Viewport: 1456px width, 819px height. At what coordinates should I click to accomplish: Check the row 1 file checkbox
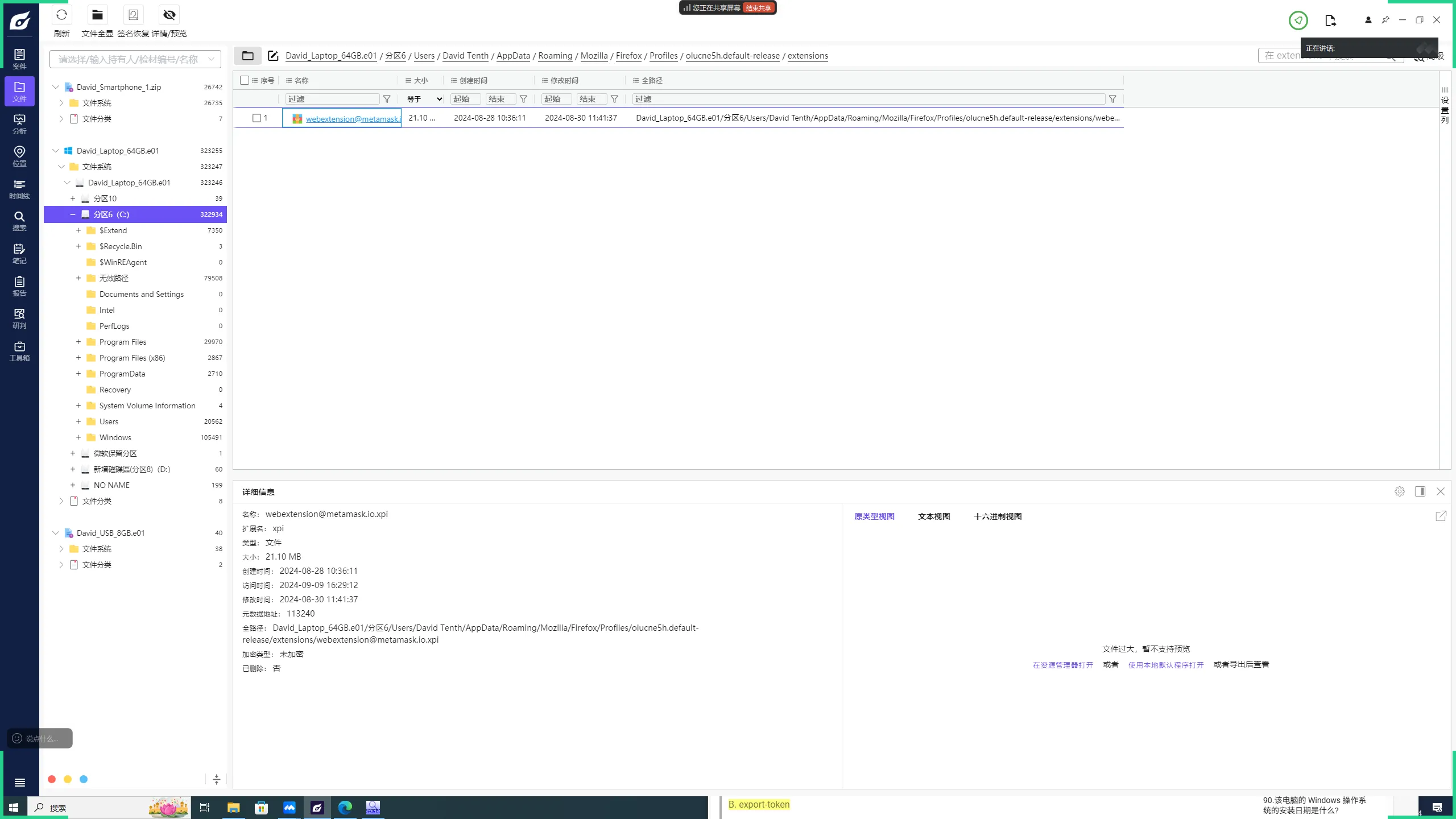tap(257, 118)
